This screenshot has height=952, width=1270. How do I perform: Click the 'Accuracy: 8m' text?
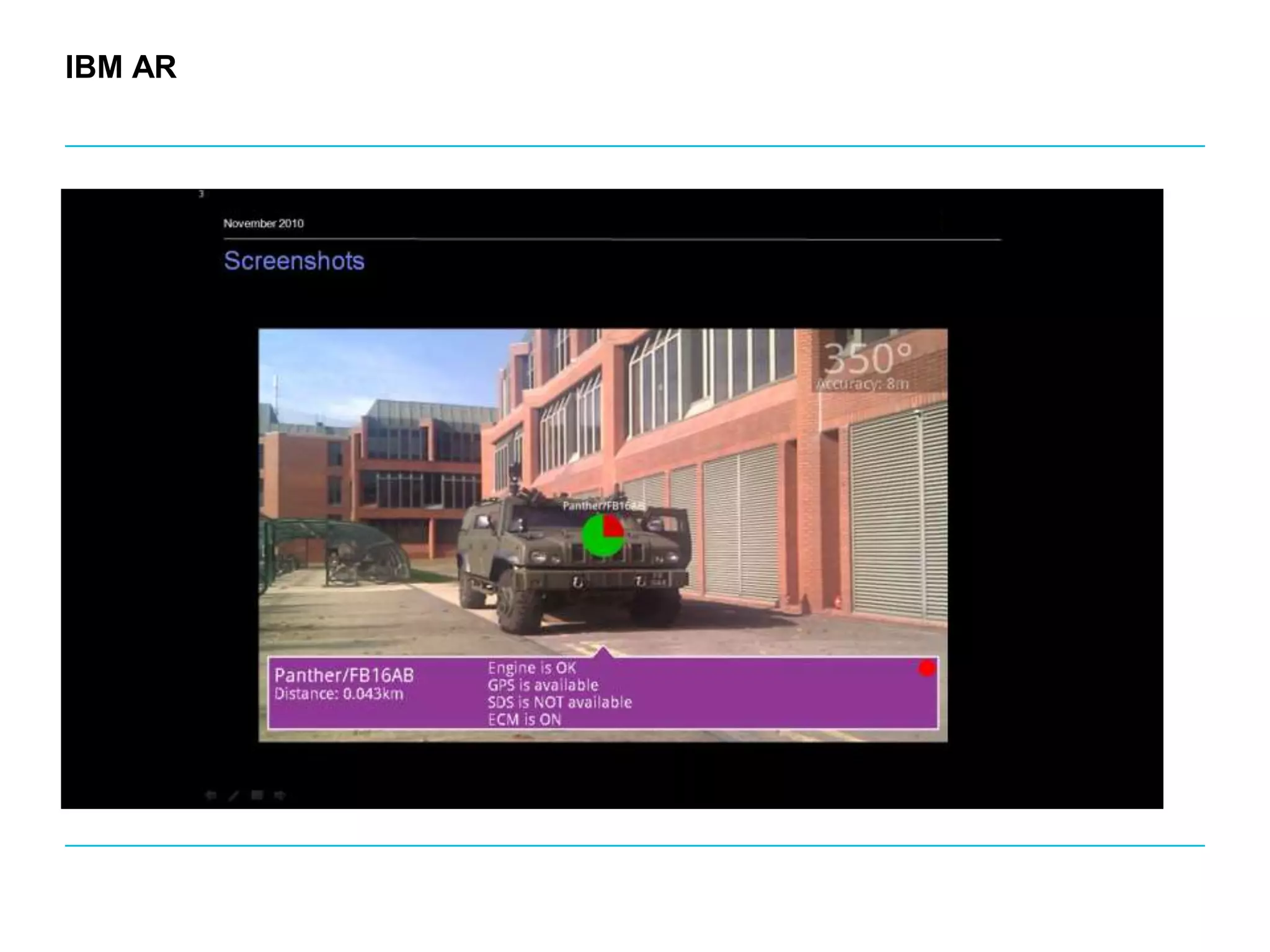coord(863,384)
